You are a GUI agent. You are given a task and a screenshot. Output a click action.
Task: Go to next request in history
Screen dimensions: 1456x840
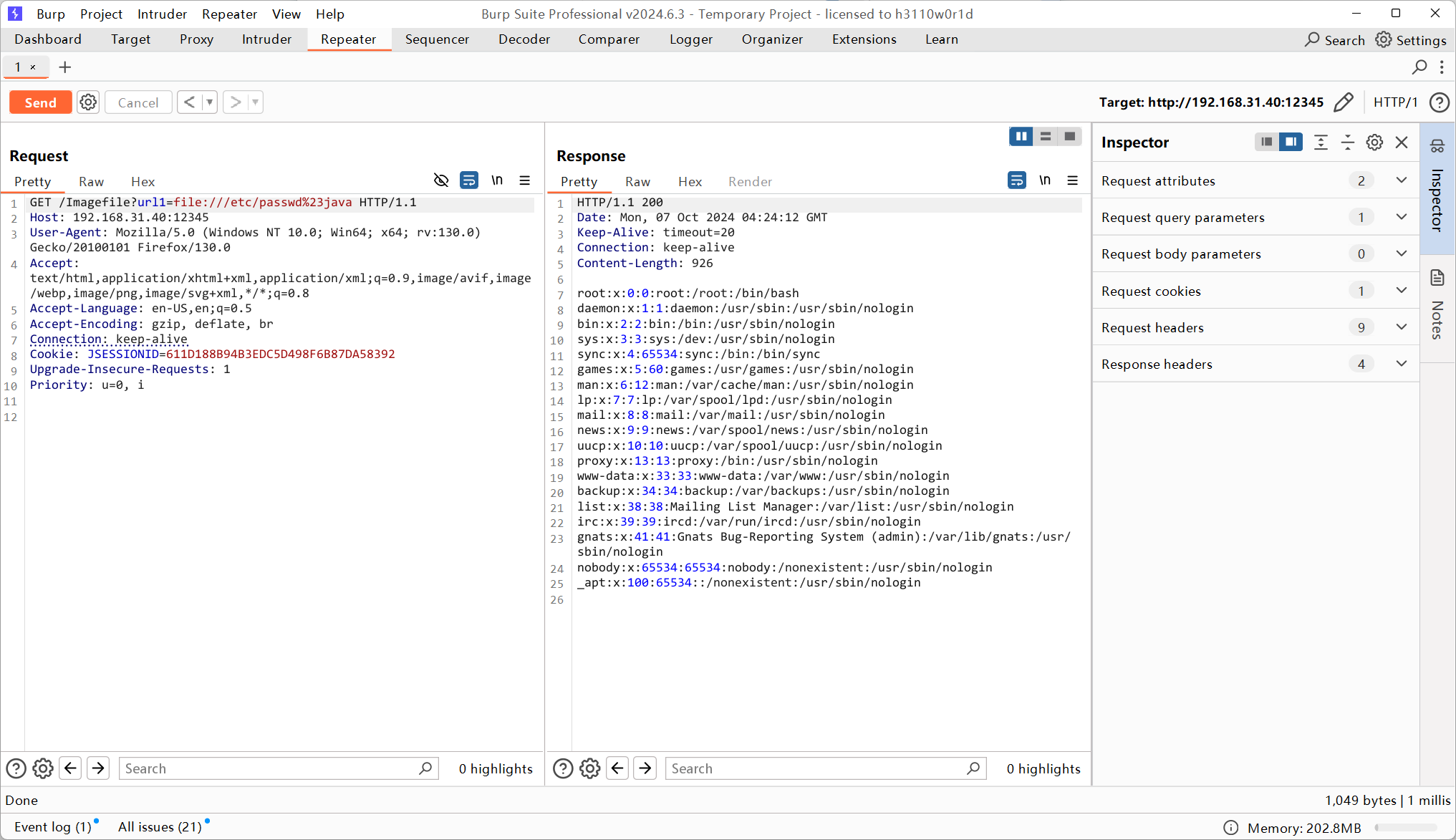pyautogui.click(x=235, y=102)
